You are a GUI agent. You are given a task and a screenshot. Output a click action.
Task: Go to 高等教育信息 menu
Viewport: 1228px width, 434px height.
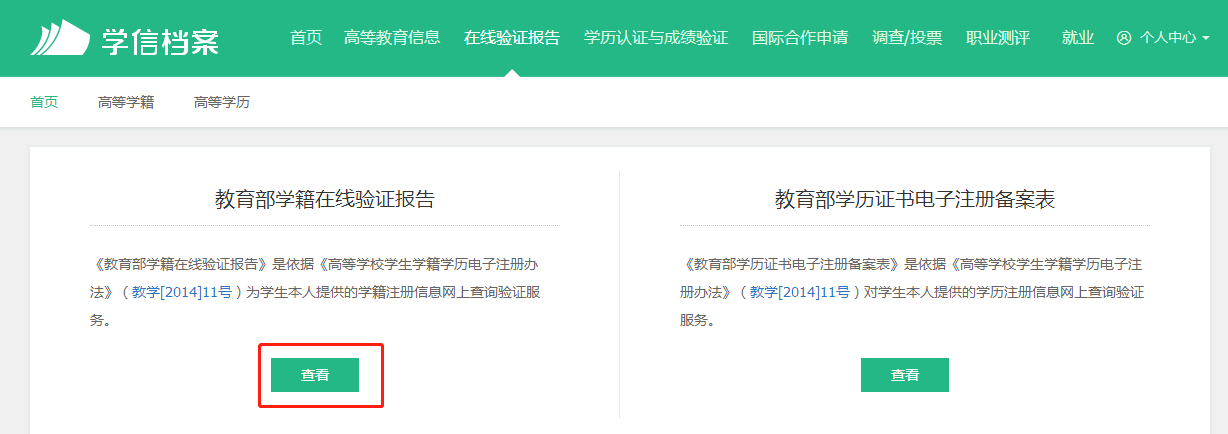click(x=391, y=38)
